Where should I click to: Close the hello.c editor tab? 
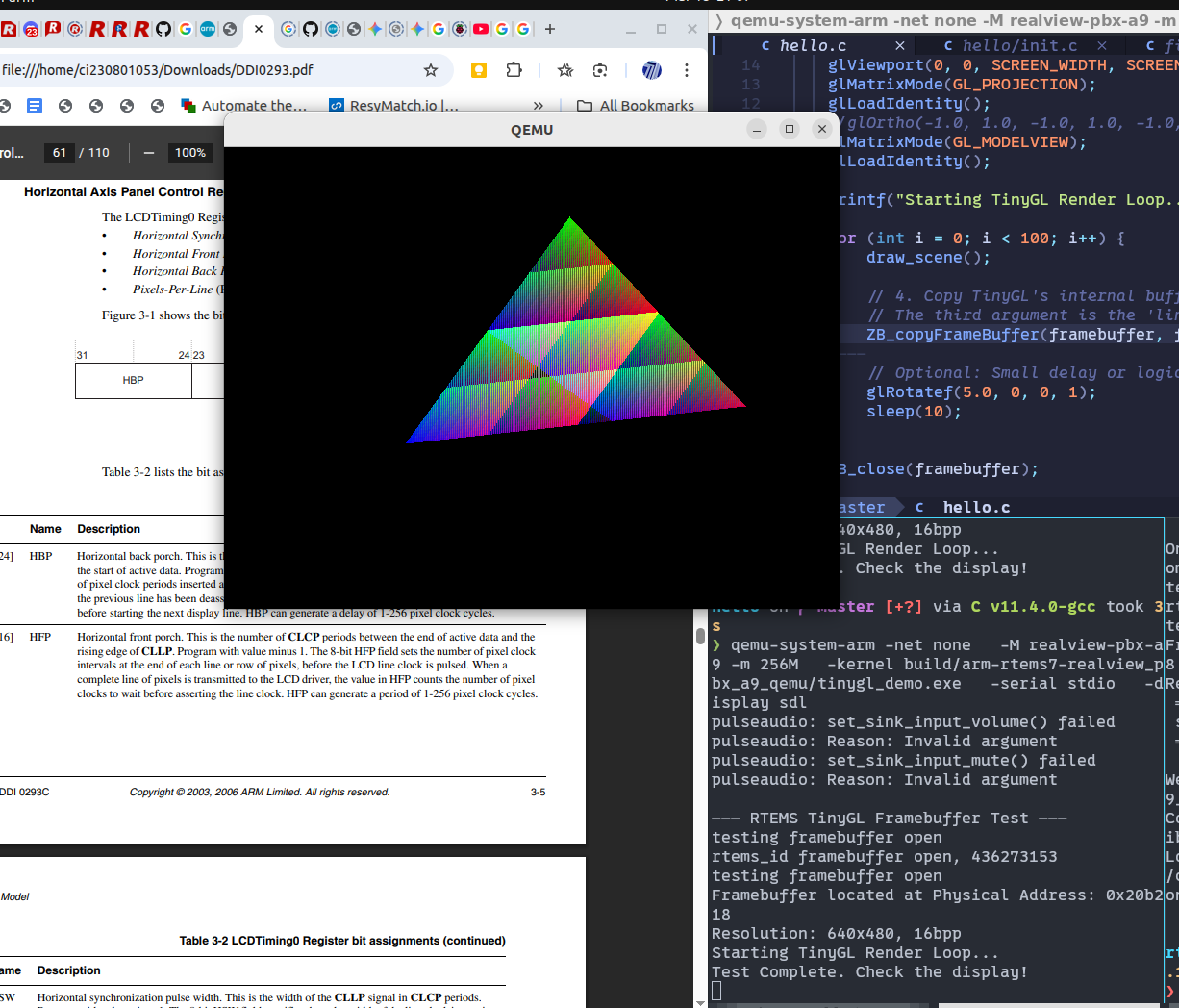coord(899,45)
